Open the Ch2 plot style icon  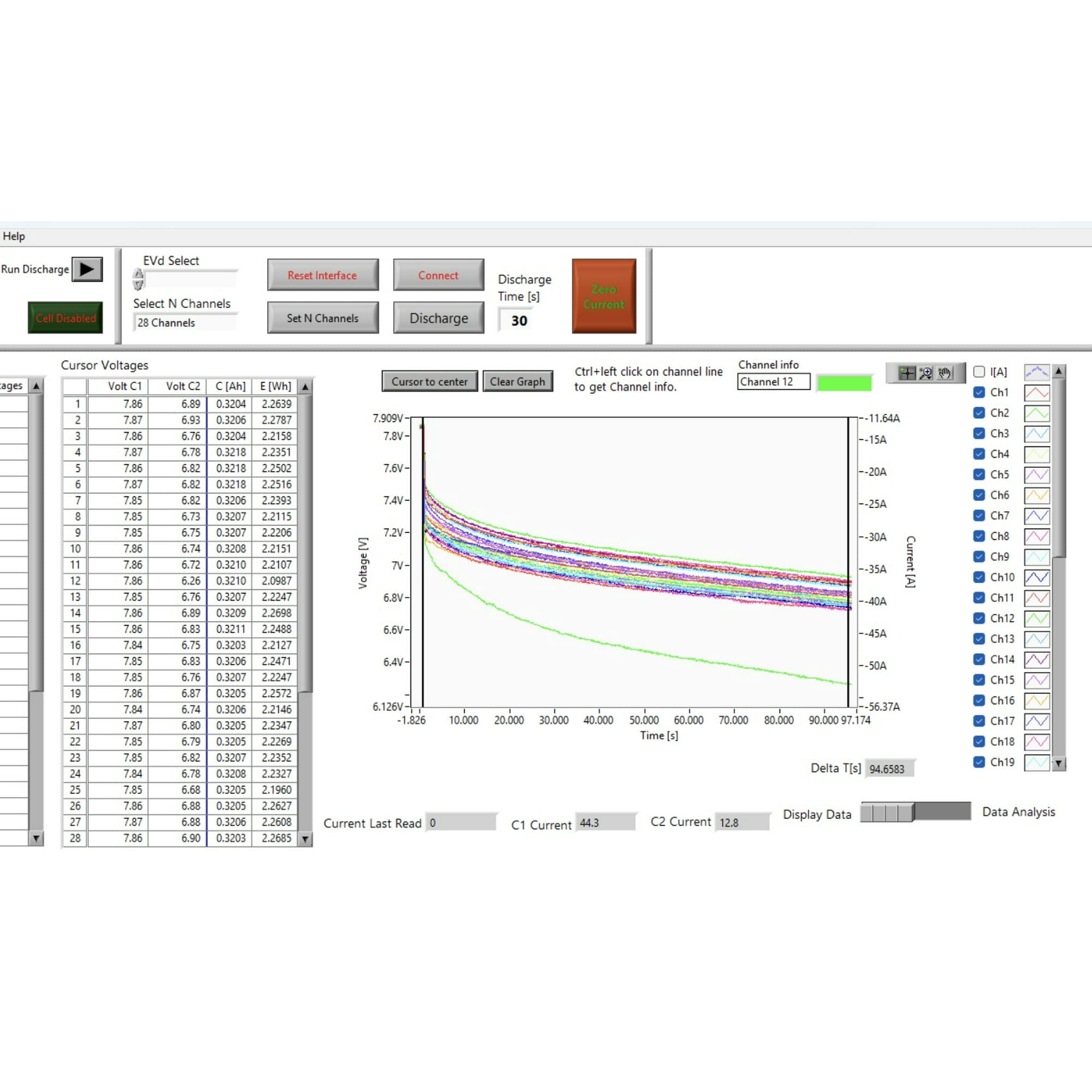tap(1037, 413)
